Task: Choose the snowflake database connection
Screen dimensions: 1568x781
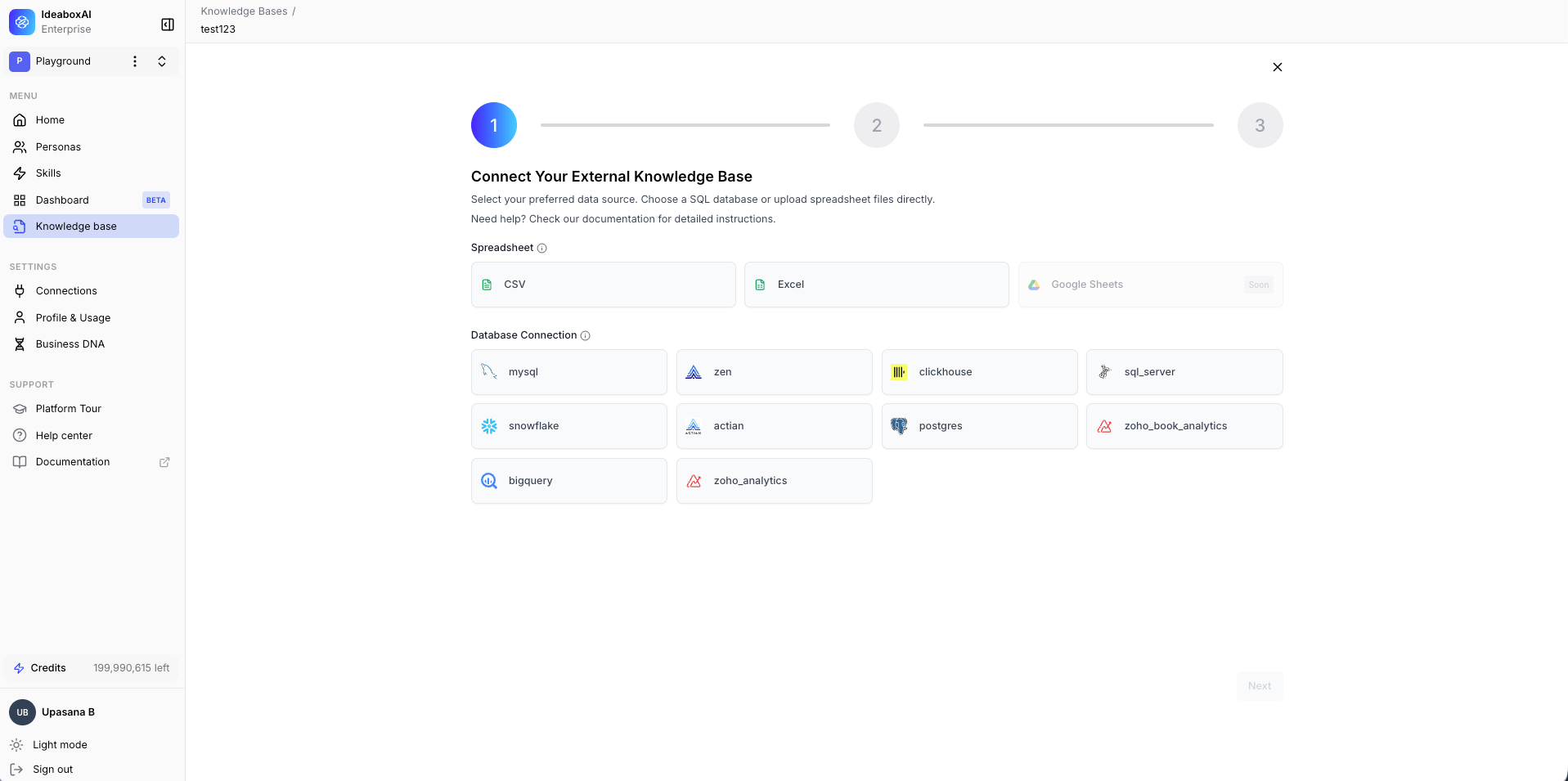Action: coord(568,426)
